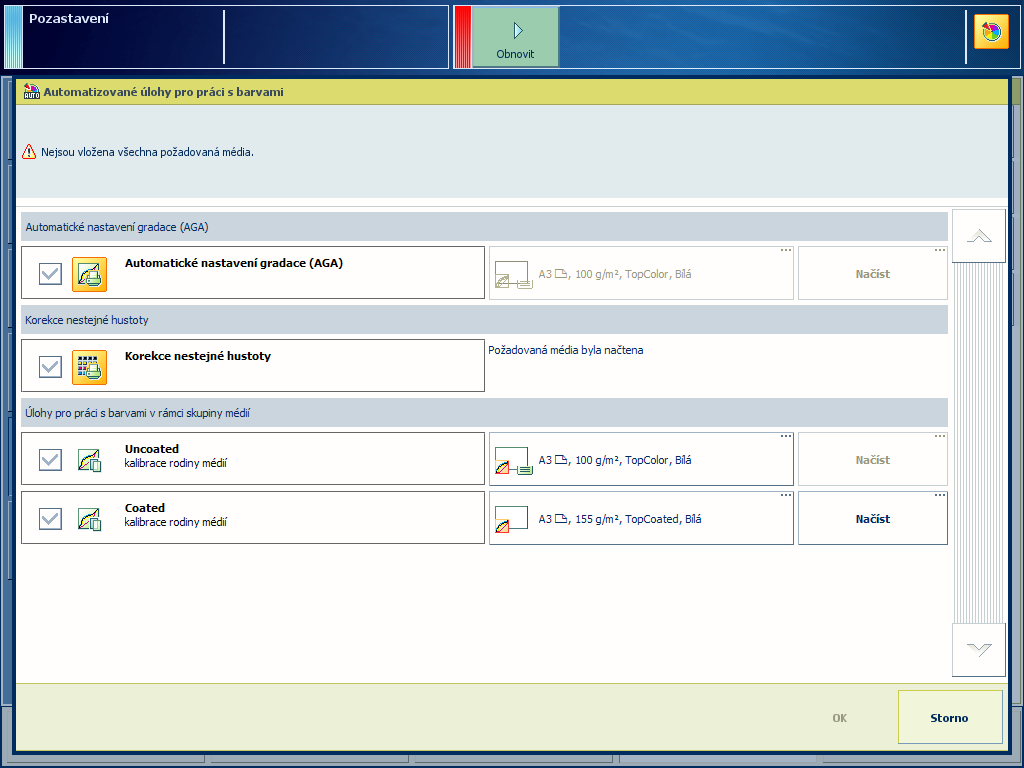Click the red warning triangle icon
Viewport: 1024px width, 768px height.
pos(29,152)
